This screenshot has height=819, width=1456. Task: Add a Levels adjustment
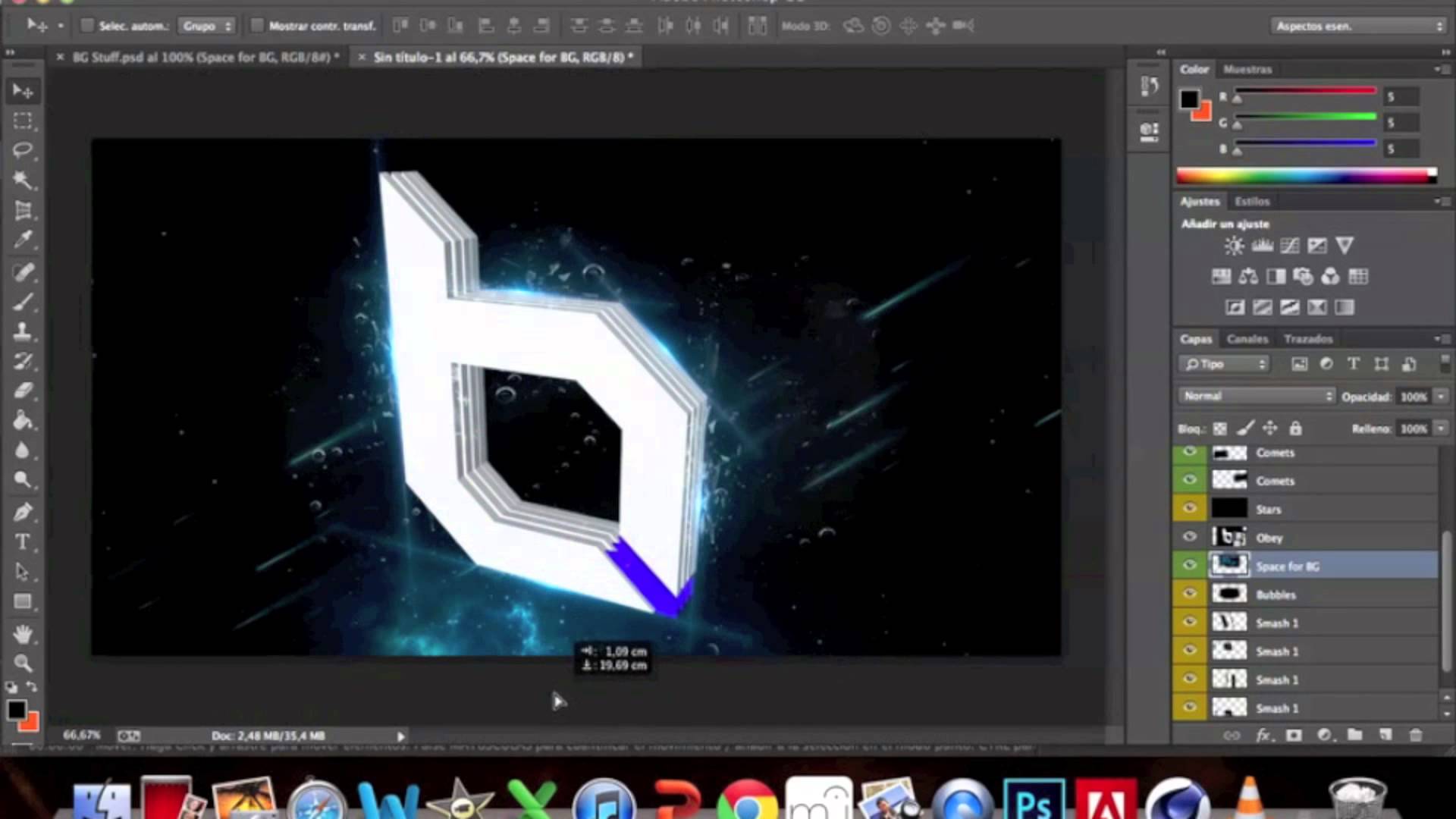tap(1262, 246)
